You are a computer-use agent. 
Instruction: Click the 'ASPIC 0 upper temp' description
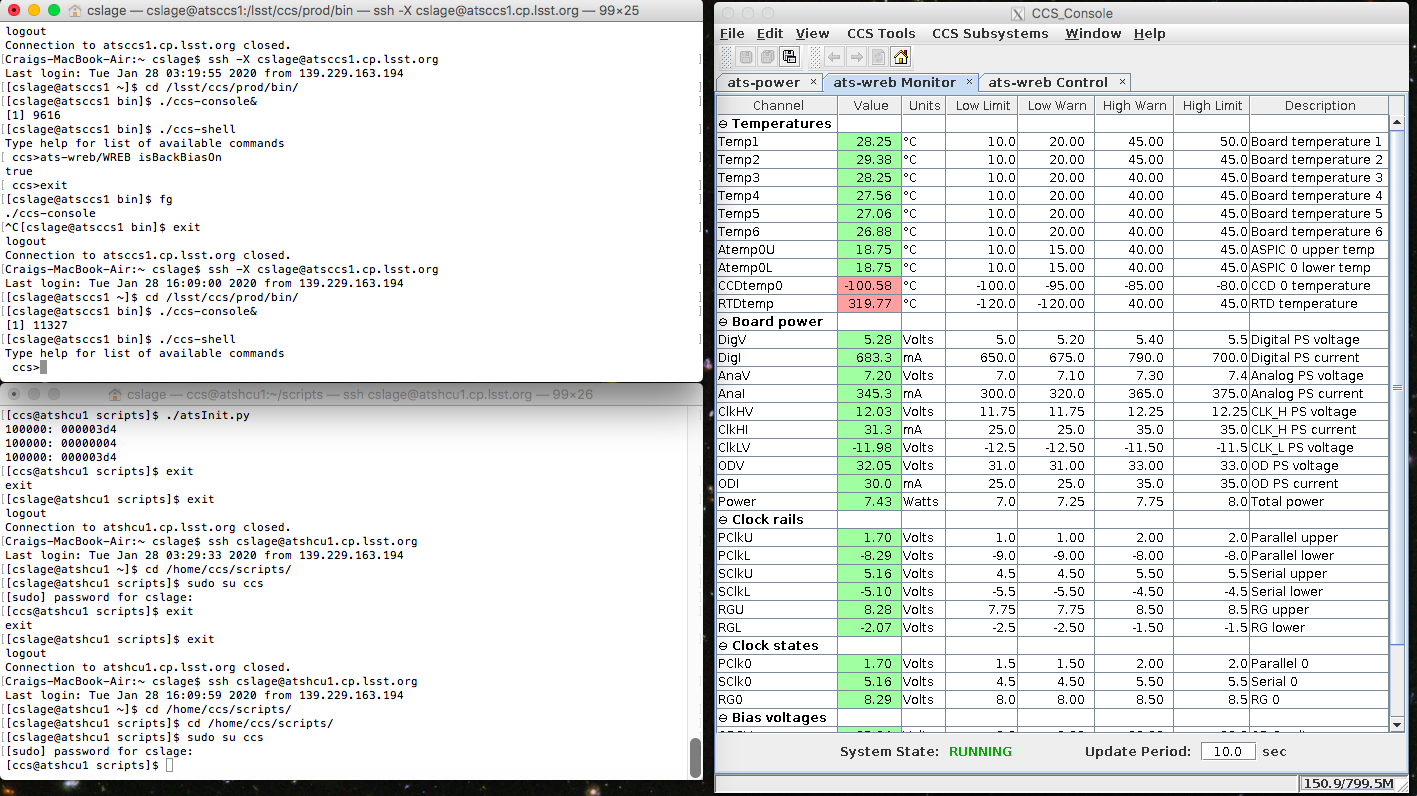[x=1320, y=250]
